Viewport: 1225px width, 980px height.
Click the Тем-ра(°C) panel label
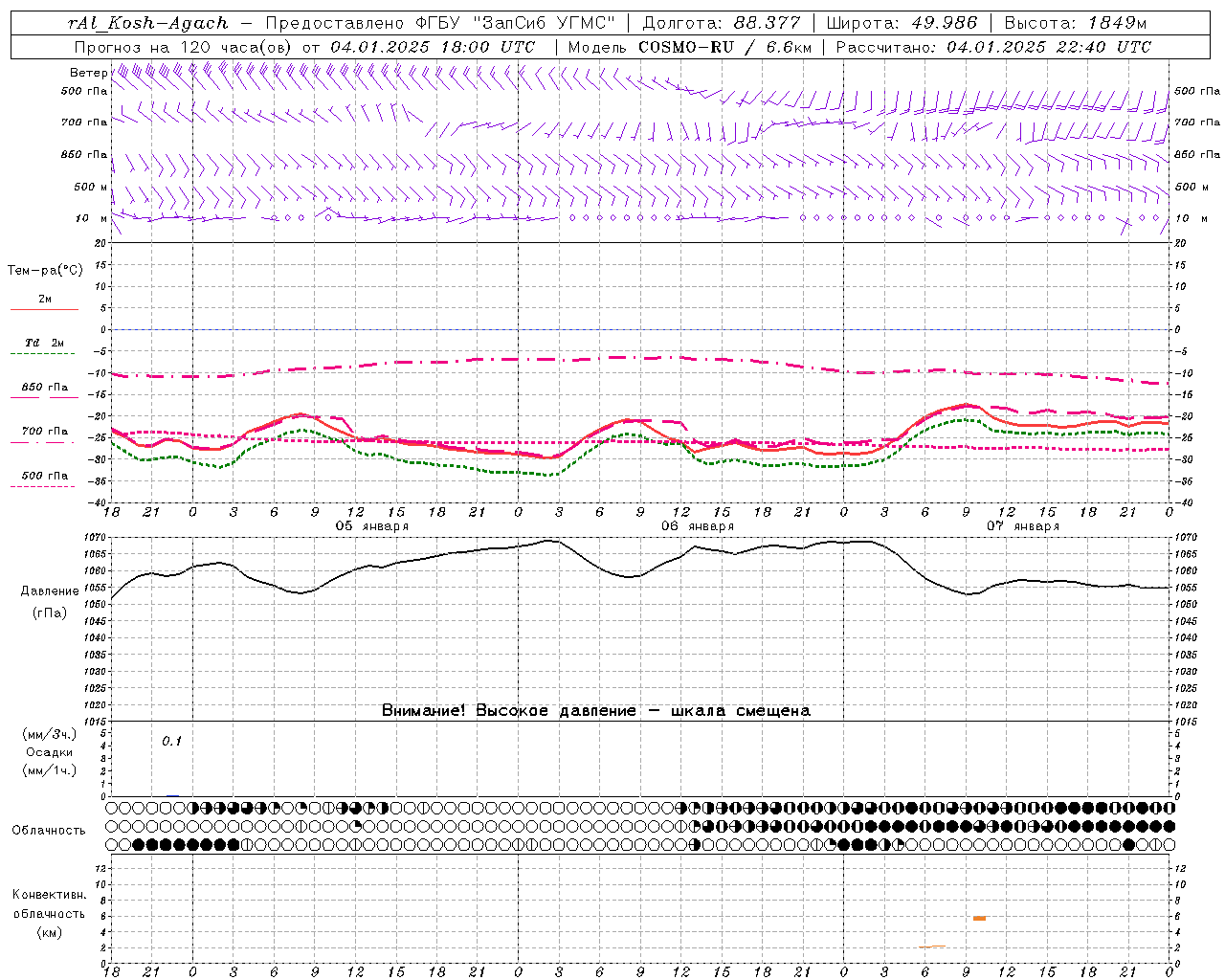45,271
